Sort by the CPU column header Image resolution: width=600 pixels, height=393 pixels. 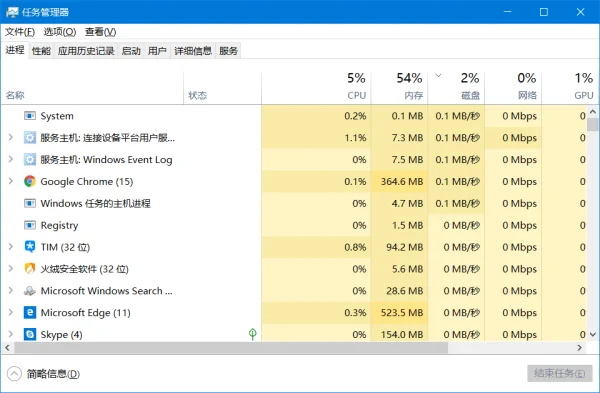(316, 88)
